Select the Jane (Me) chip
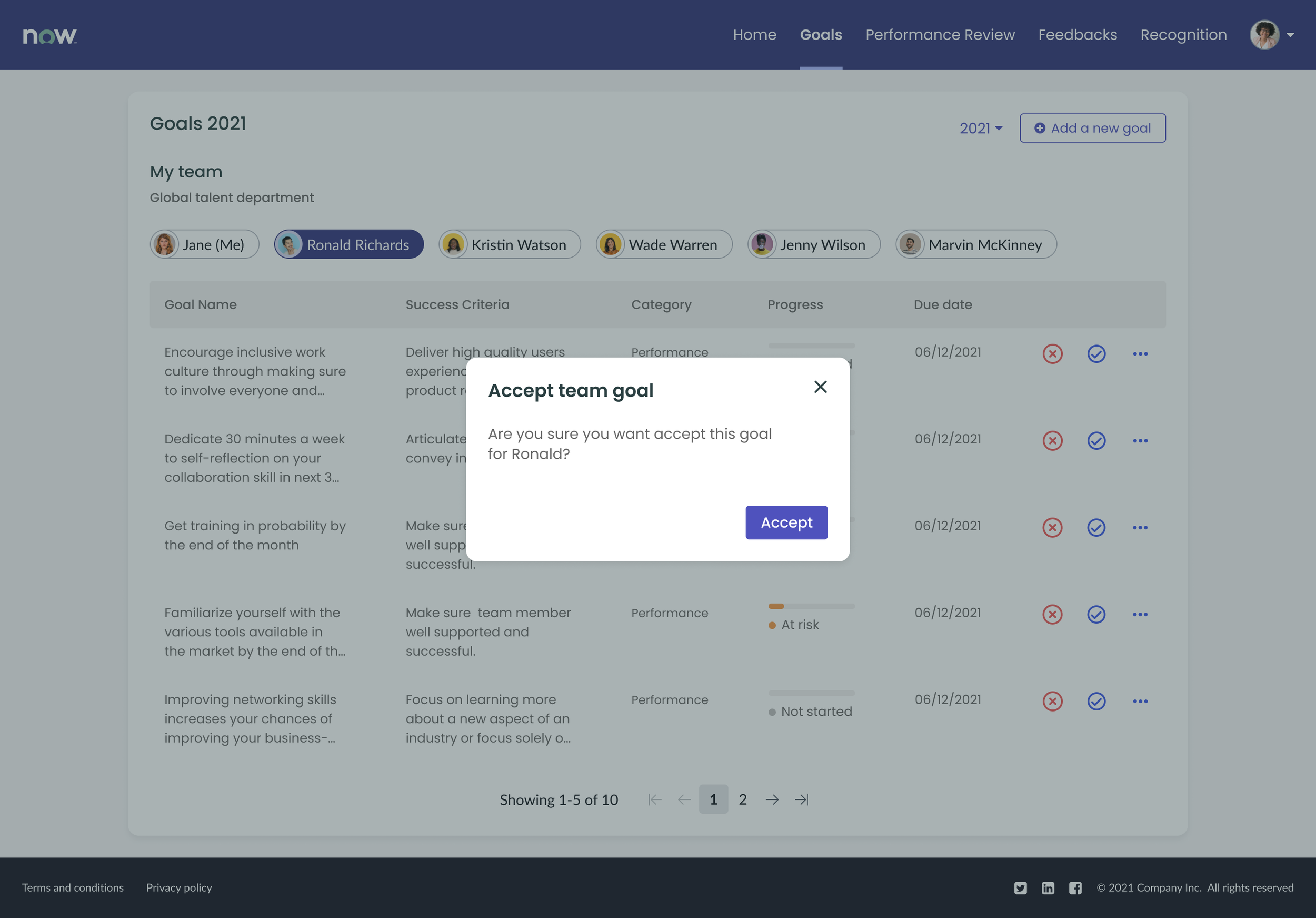 coord(205,245)
